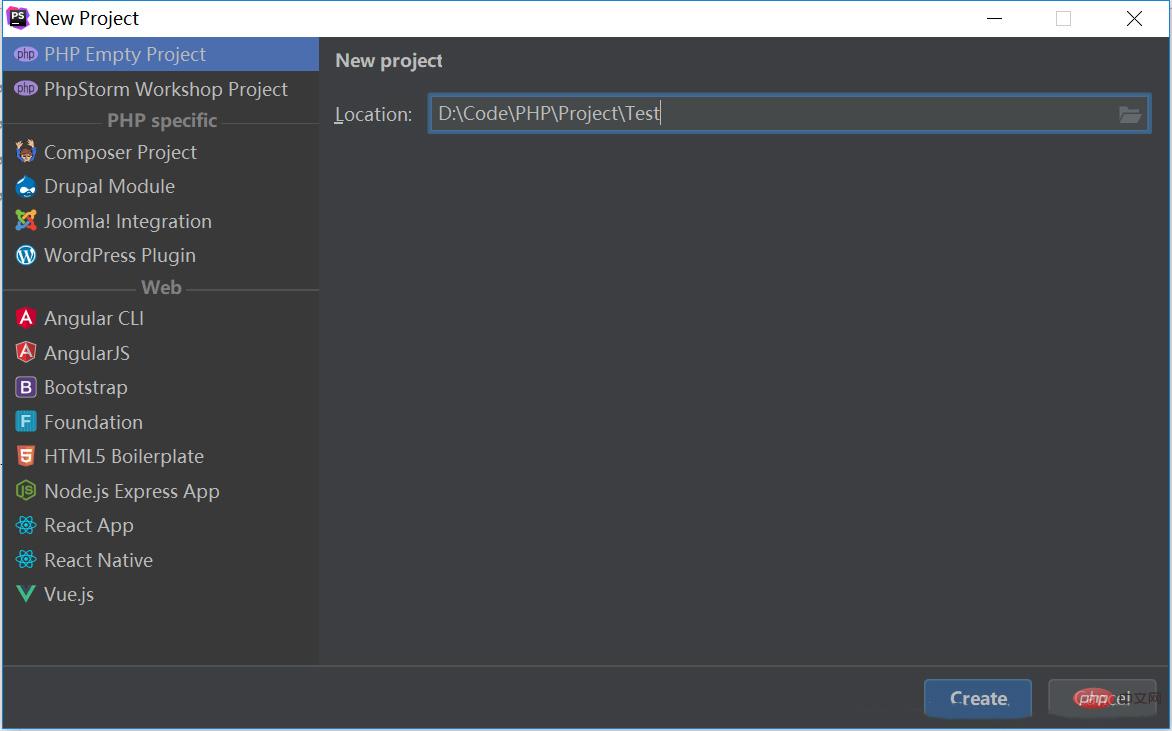Select HTML5 Boilerplate template
The height and width of the screenshot is (731, 1172).
(161, 456)
